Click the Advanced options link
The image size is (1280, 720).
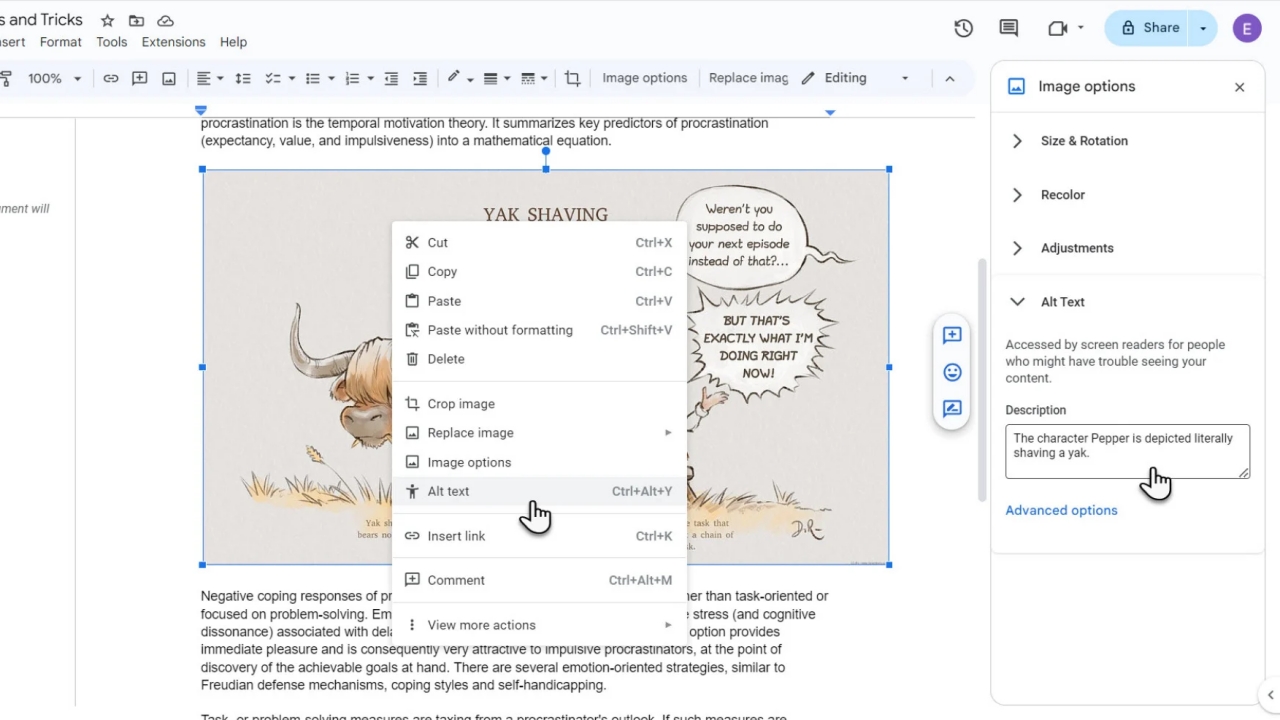[1061, 510]
